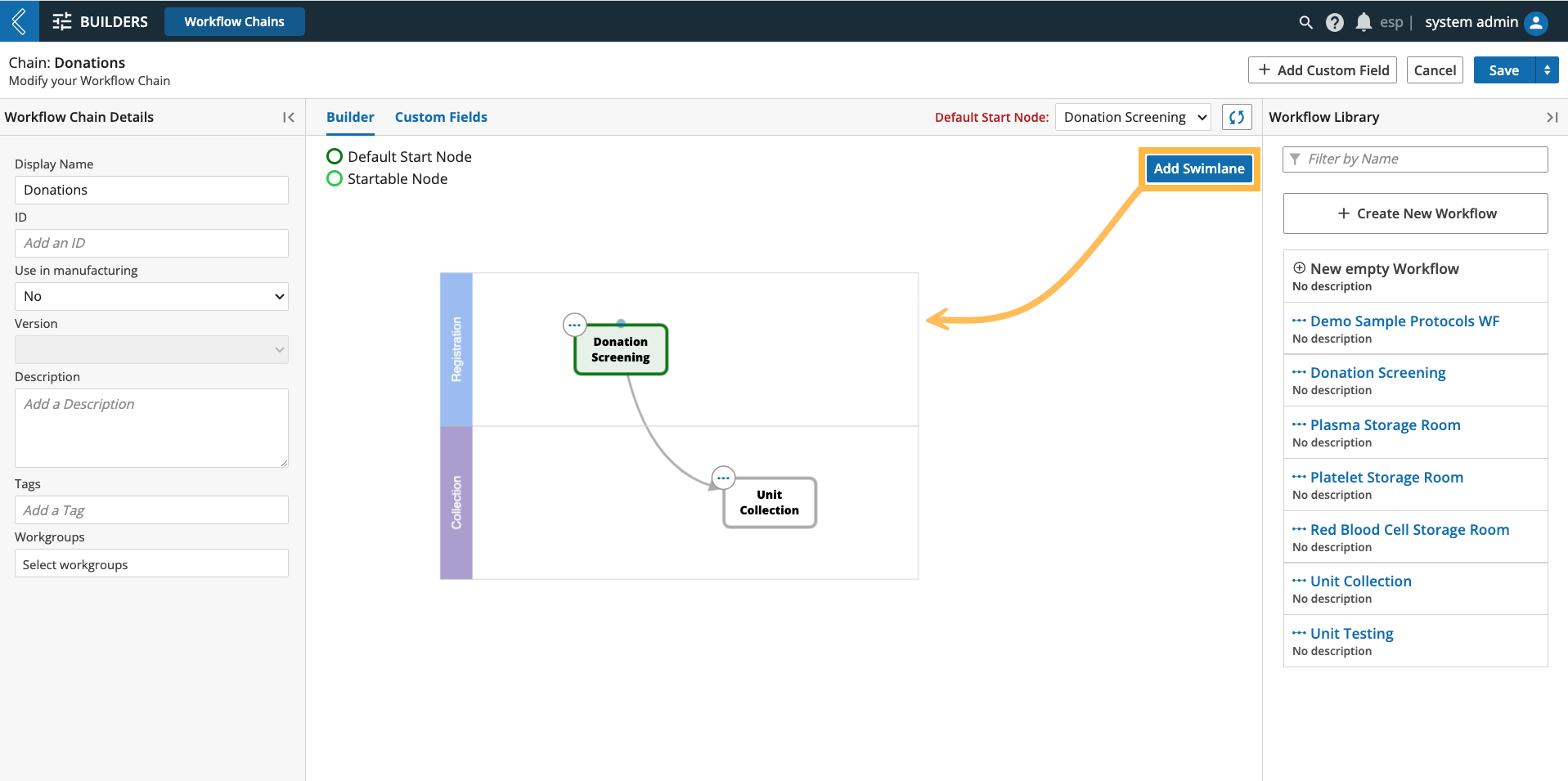Click dots icon beside Unit Testing

1299,633
